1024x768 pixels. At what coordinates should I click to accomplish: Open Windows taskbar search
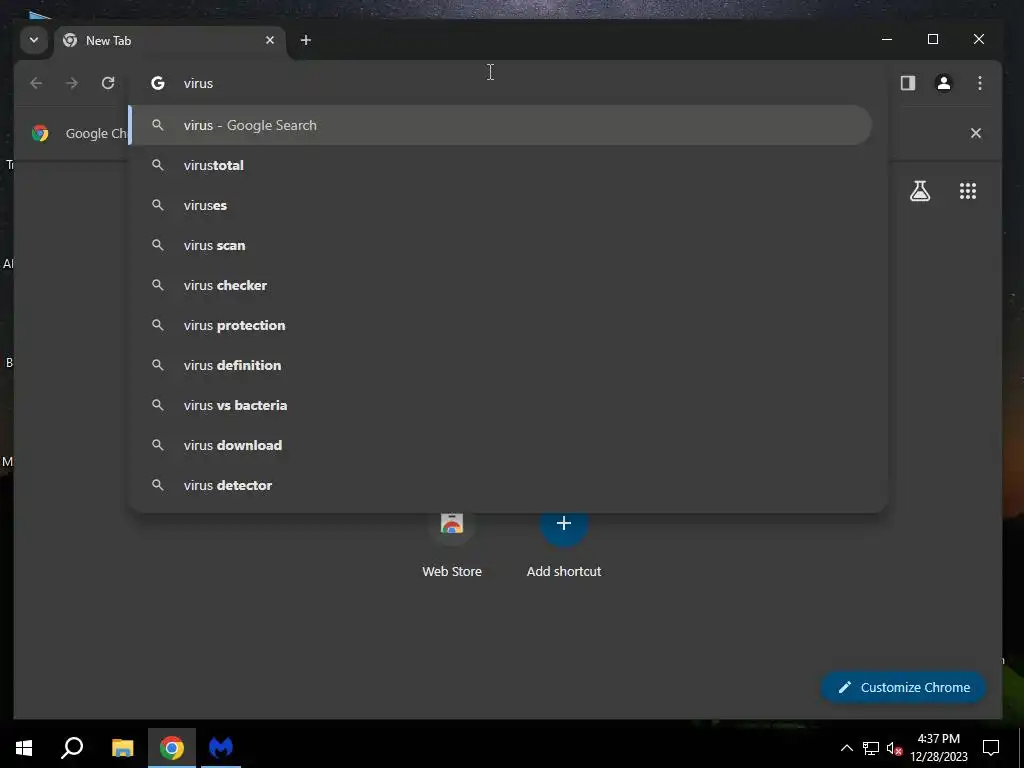72,748
